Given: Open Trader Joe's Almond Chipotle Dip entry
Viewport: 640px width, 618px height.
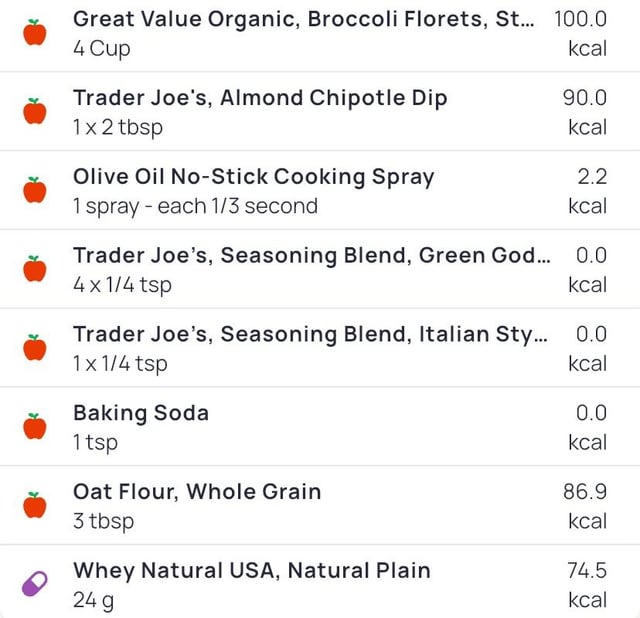Looking at the screenshot, I should 260,98.
